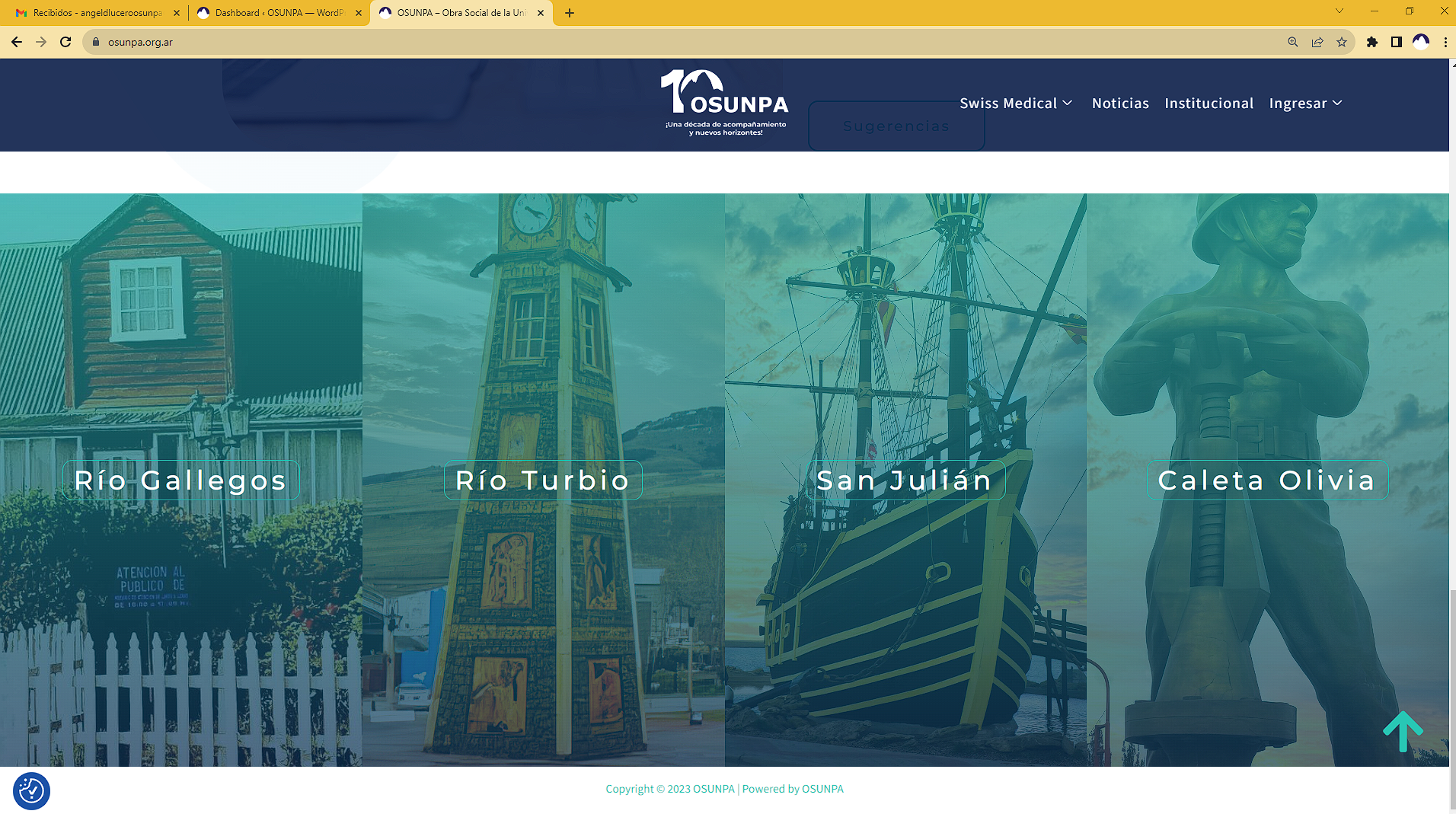This screenshot has height=814, width=1456.
Task: Go back to the previous page
Action: click(17, 42)
